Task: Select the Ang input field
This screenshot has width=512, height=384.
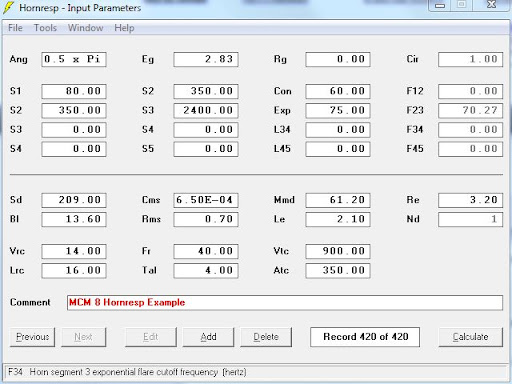Action: 74,59
